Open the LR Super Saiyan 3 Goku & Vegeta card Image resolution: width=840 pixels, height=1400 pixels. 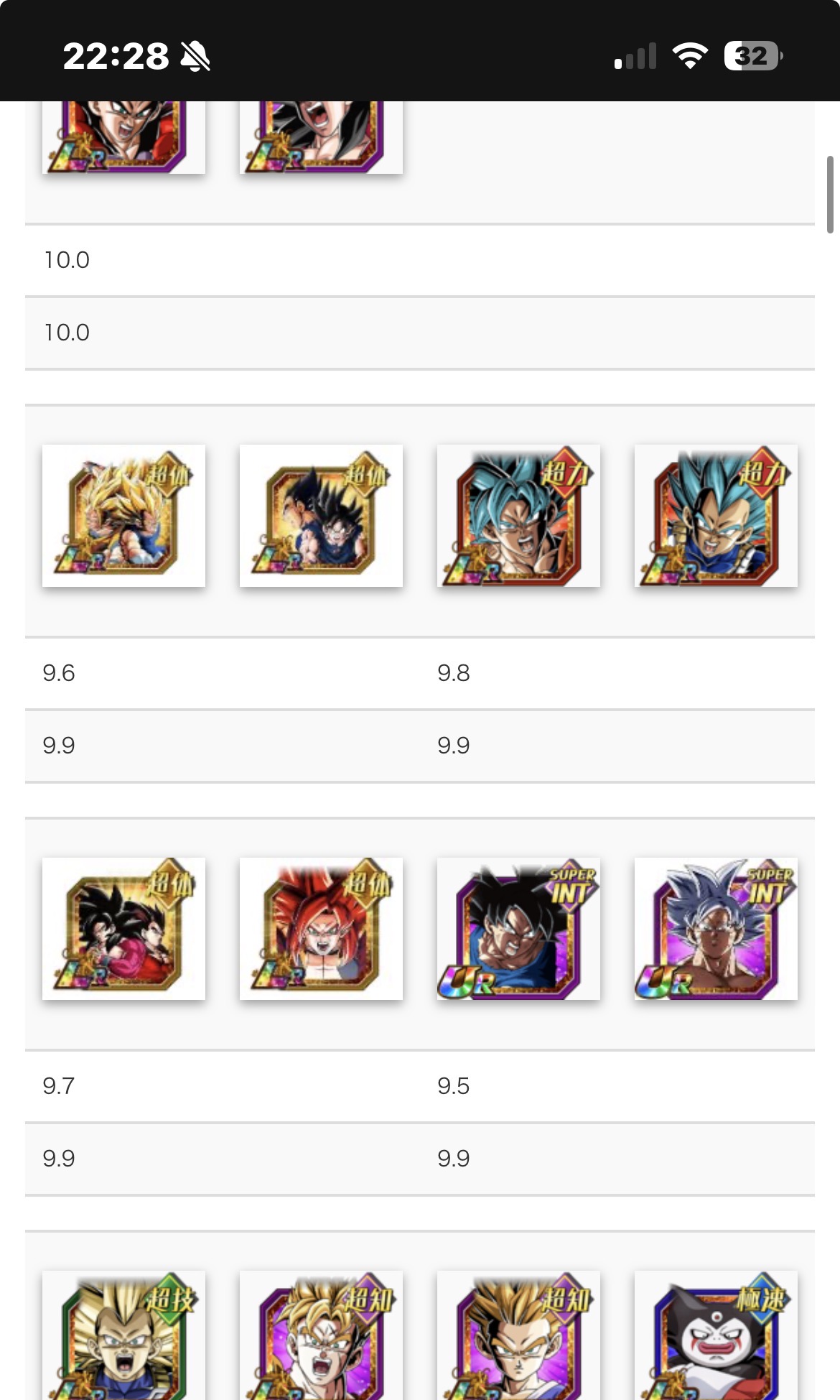tap(123, 516)
